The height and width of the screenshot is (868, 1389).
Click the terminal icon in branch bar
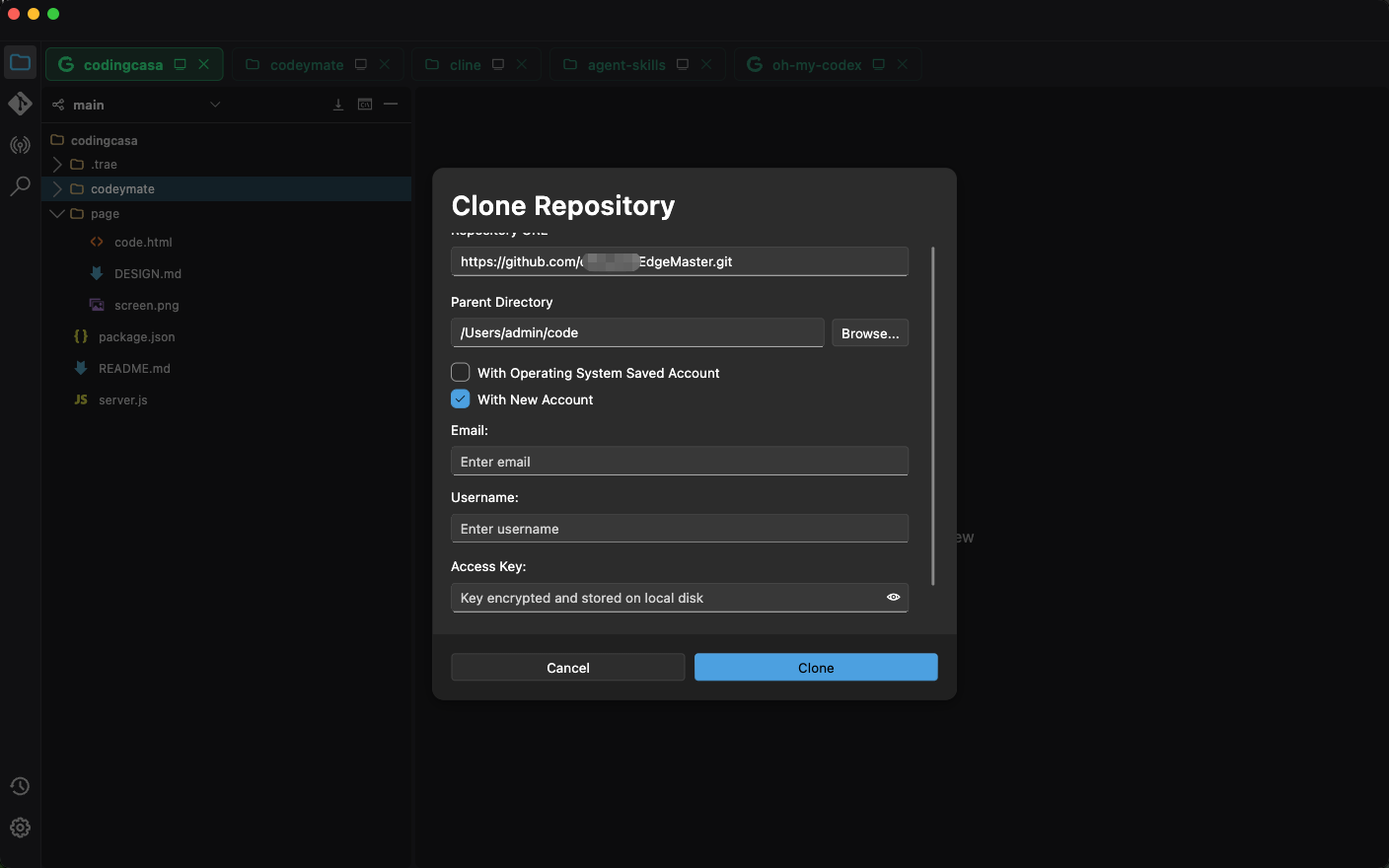pyautogui.click(x=365, y=105)
